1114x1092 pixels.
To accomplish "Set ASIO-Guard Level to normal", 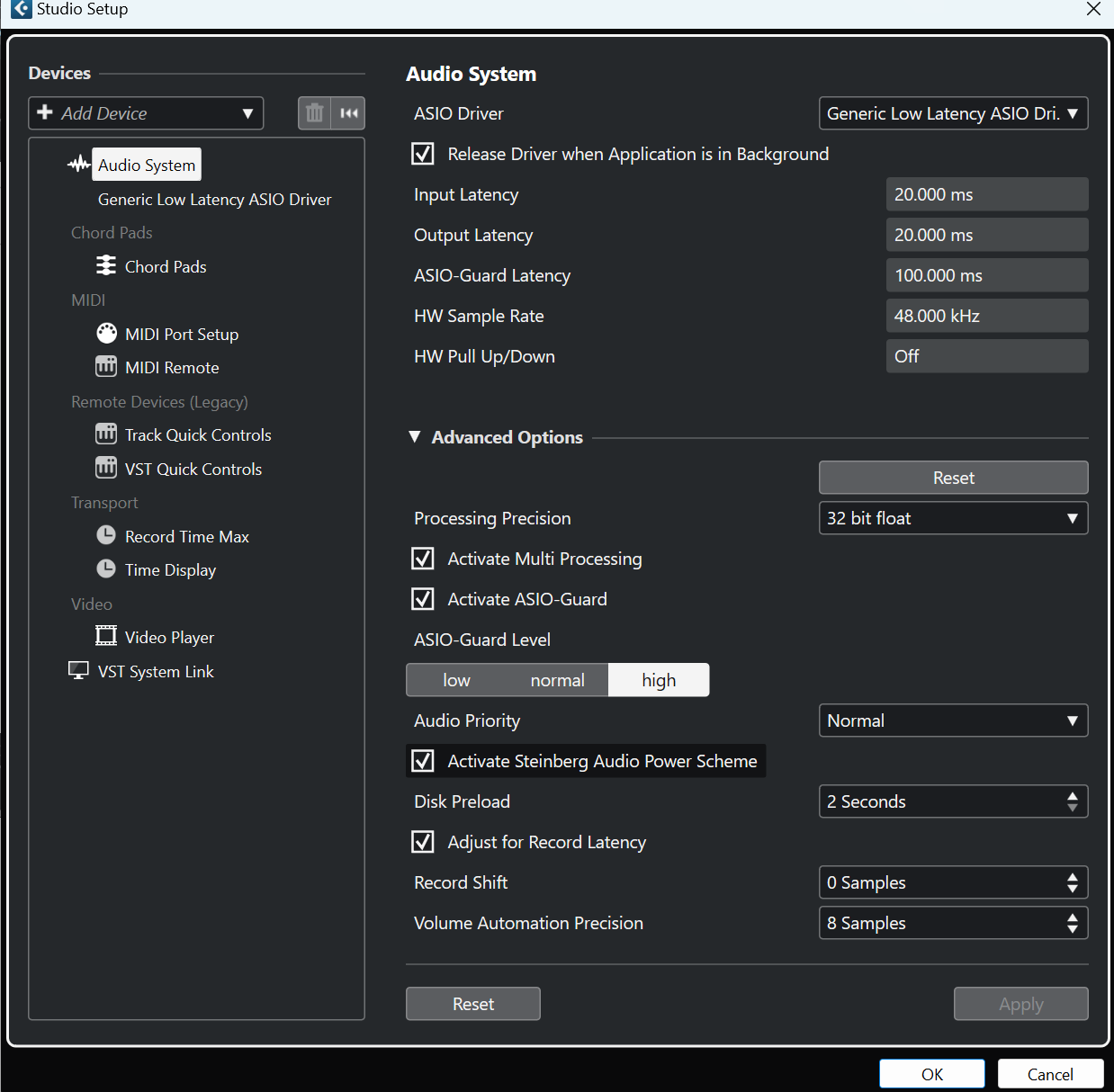I will coord(558,680).
